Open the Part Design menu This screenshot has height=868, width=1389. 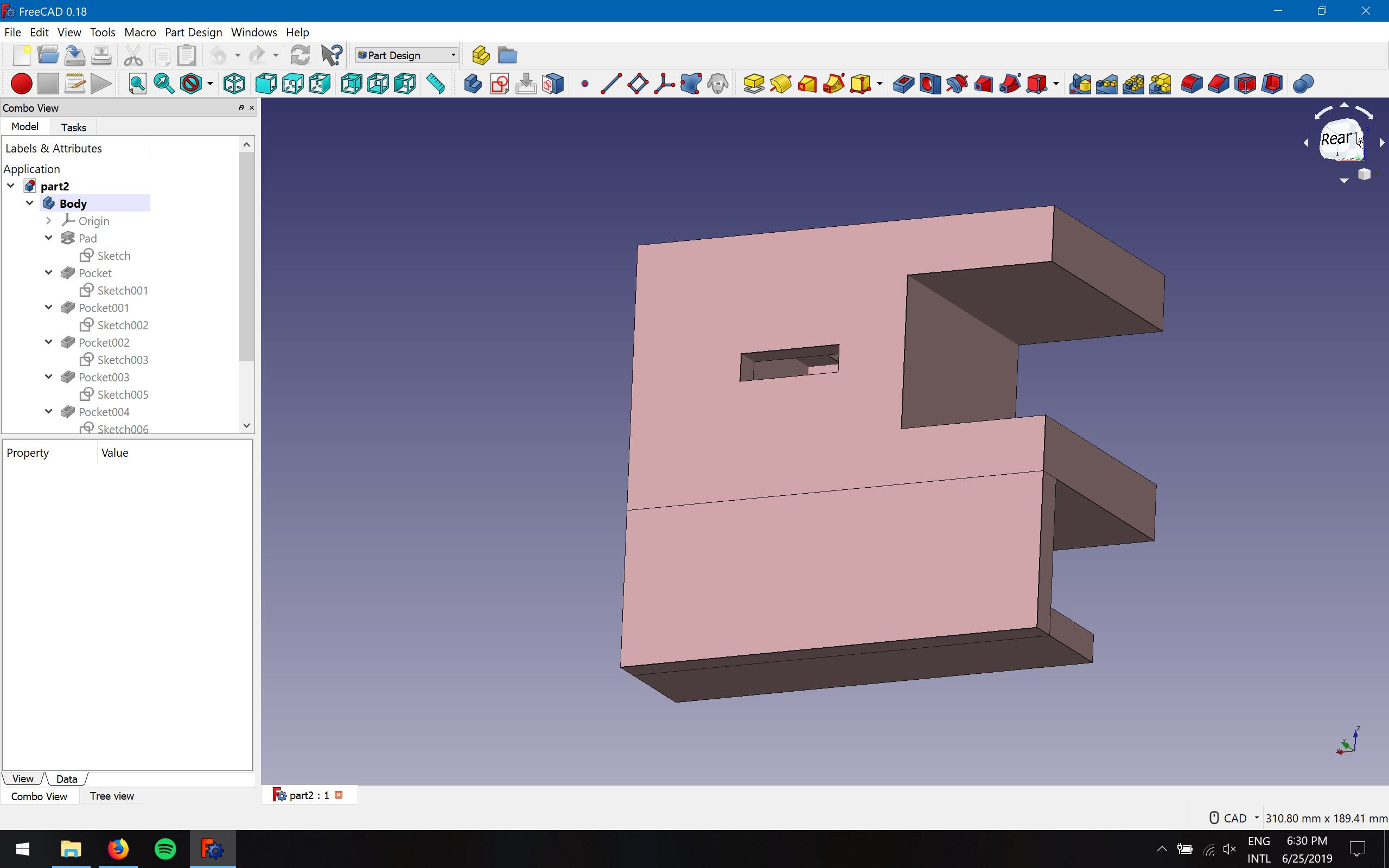[193, 32]
